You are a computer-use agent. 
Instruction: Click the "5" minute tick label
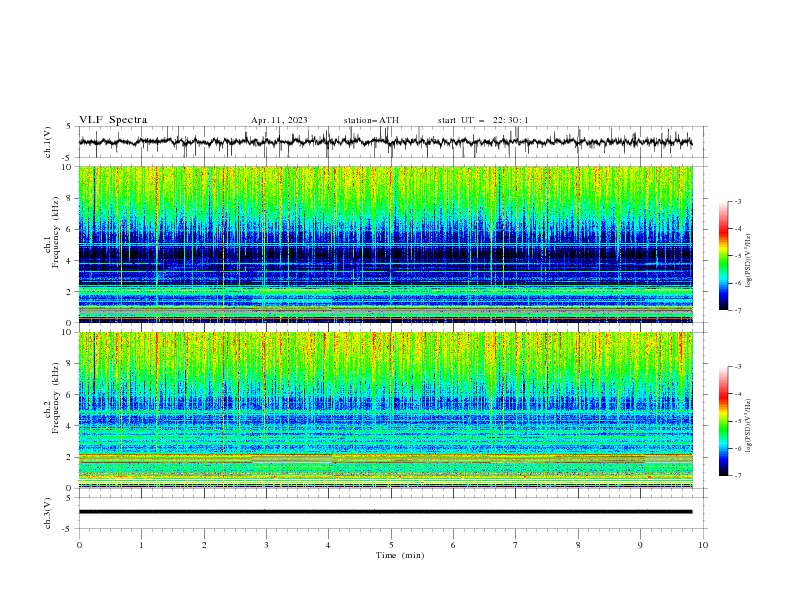[x=391, y=545]
